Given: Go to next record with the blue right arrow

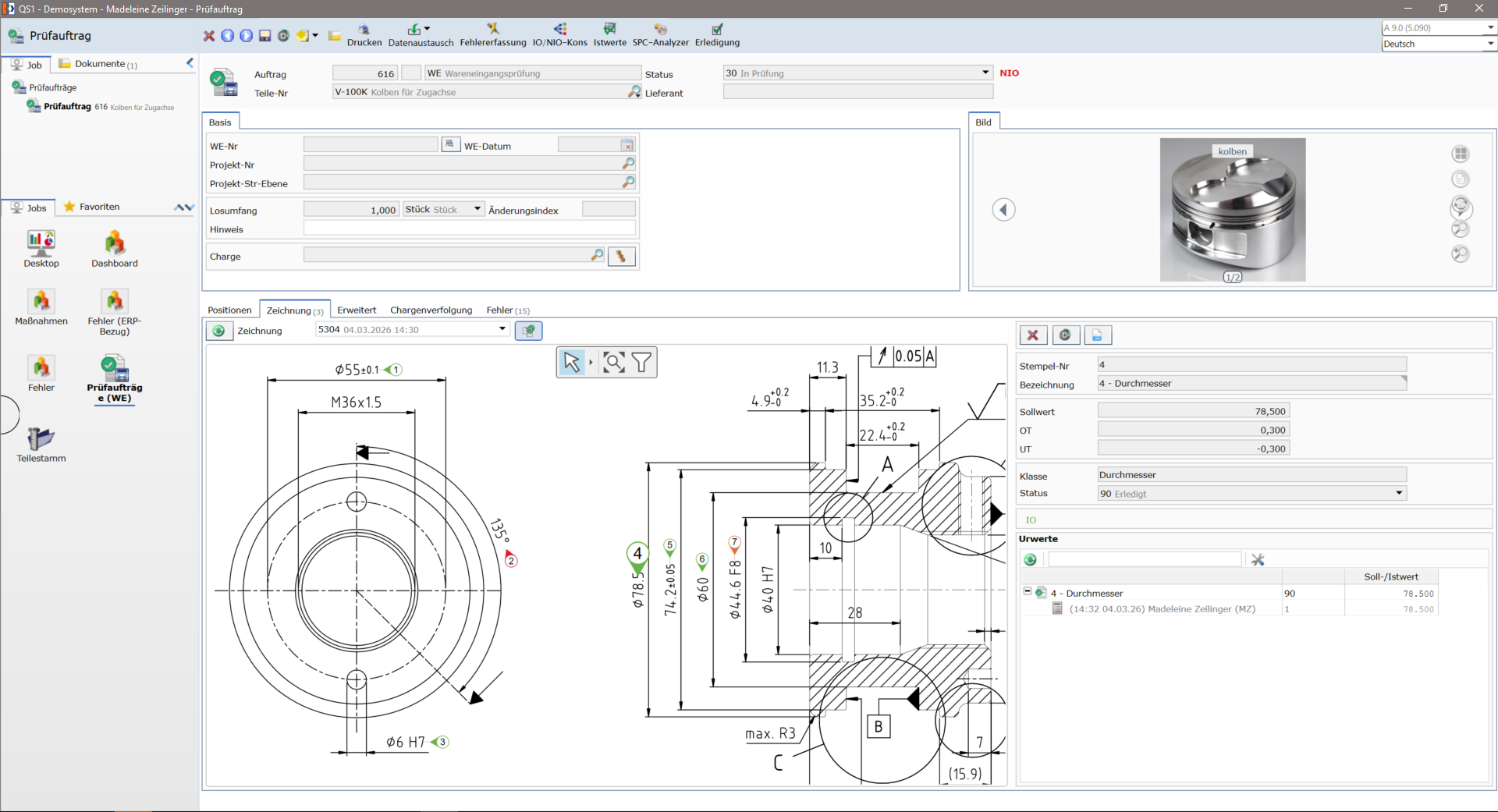Looking at the screenshot, I should [247, 36].
